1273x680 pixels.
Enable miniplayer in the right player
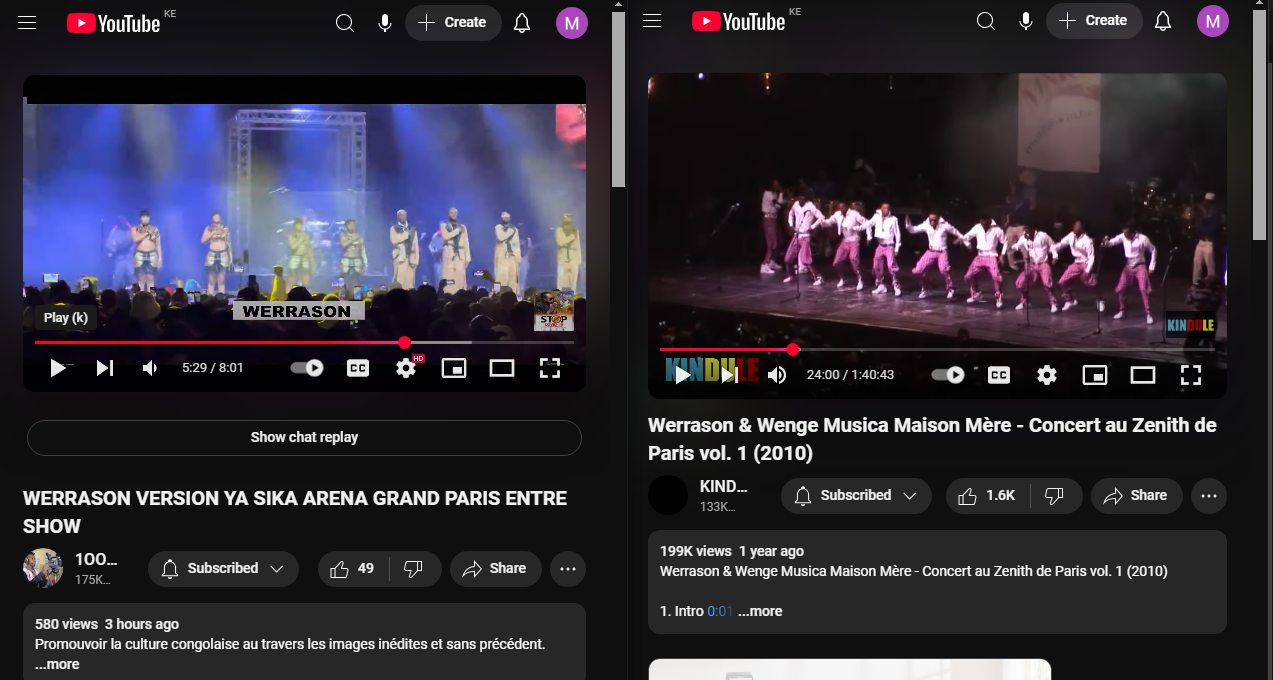[1095, 375]
